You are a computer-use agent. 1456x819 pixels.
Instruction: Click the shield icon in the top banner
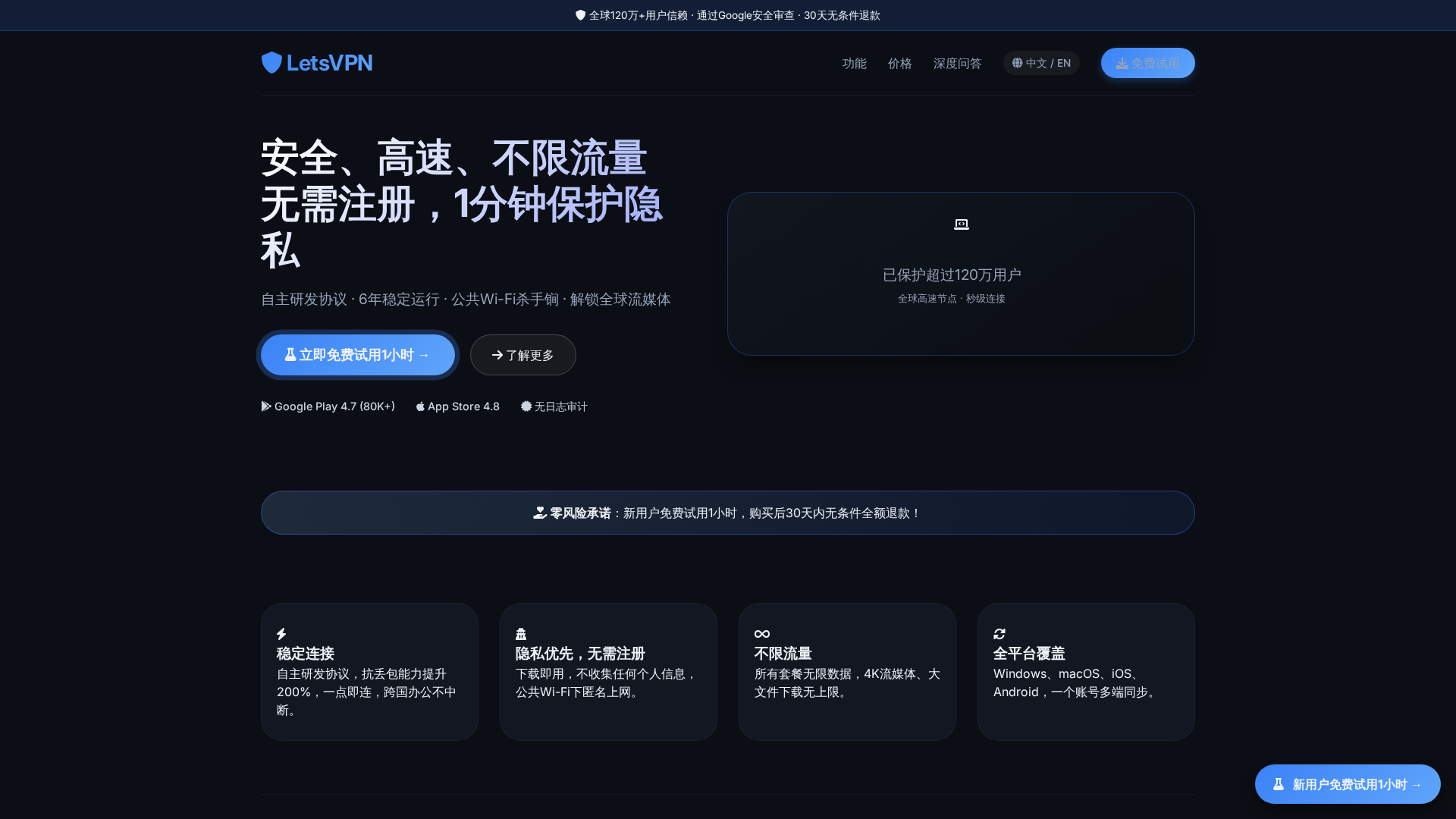(x=580, y=15)
